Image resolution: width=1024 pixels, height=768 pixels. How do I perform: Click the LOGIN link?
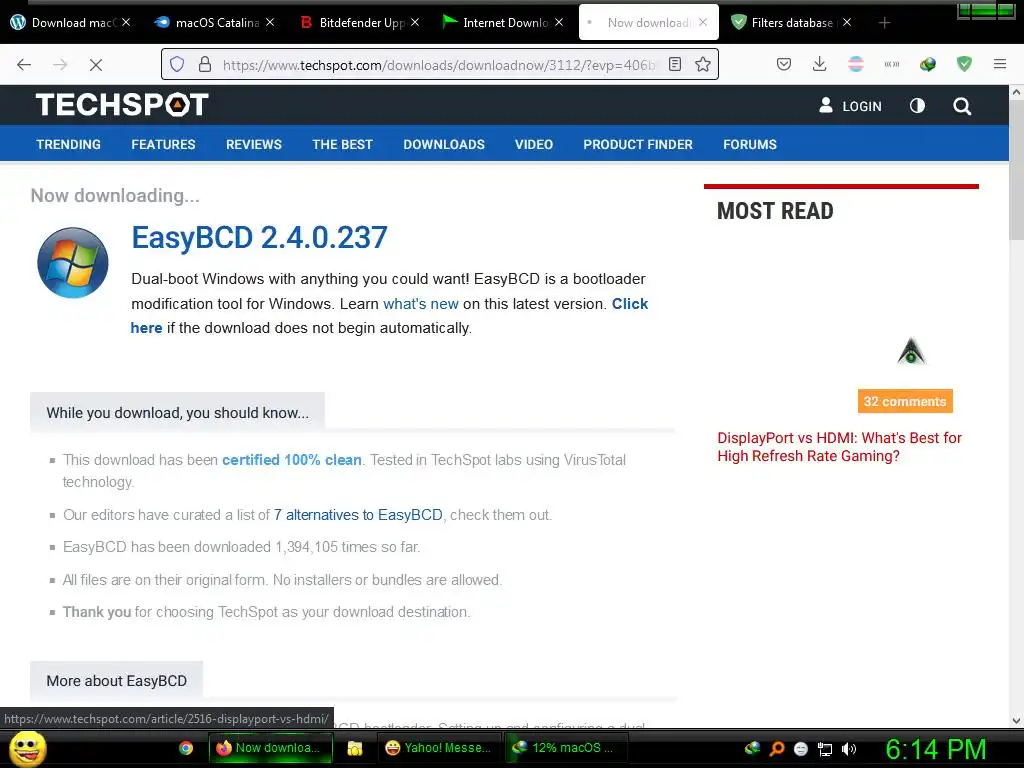pyautogui.click(x=850, y=106)
